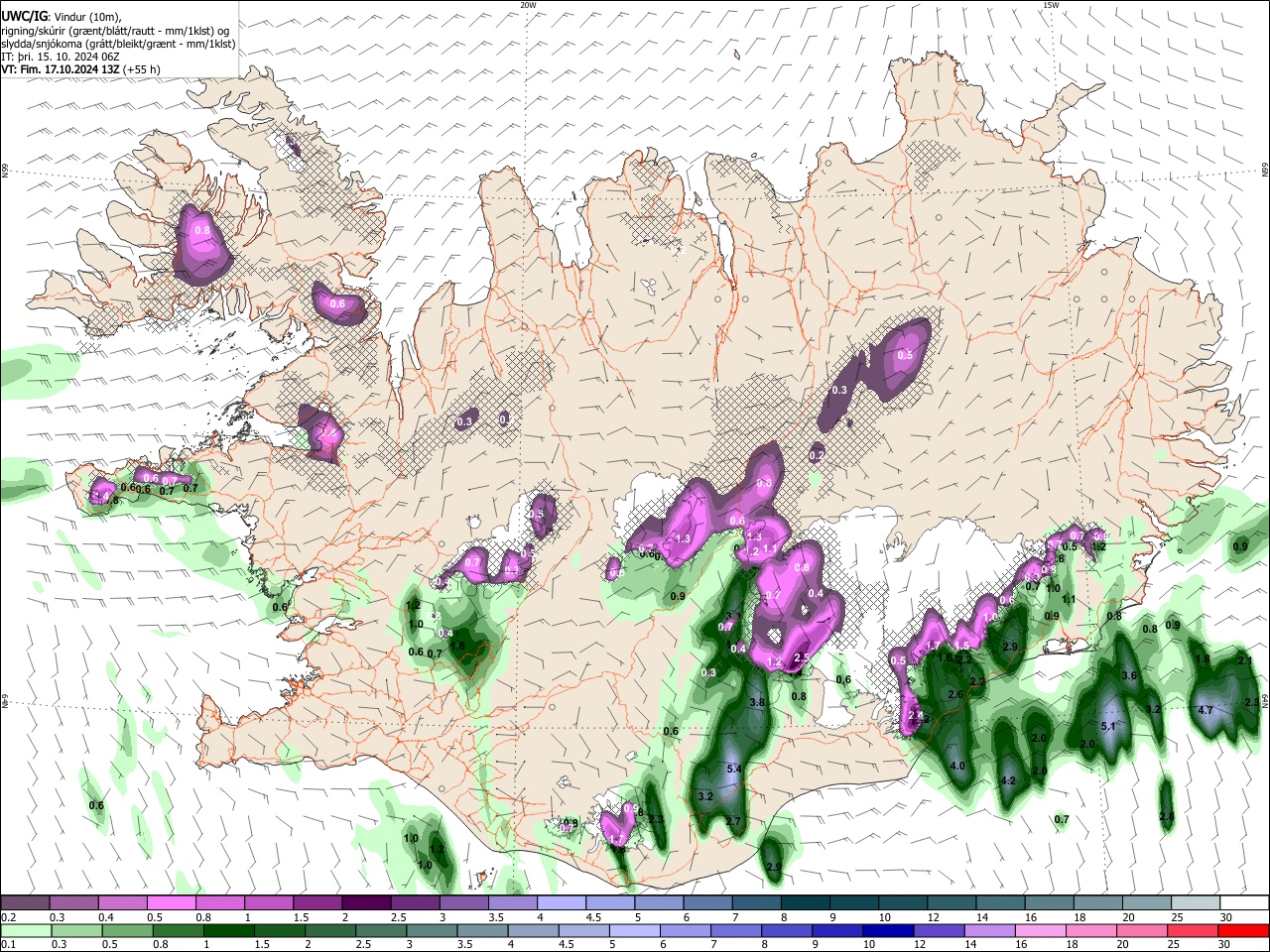Click the '30' label under the rain scale
1270x952 pixels.
coord(1224,945)
